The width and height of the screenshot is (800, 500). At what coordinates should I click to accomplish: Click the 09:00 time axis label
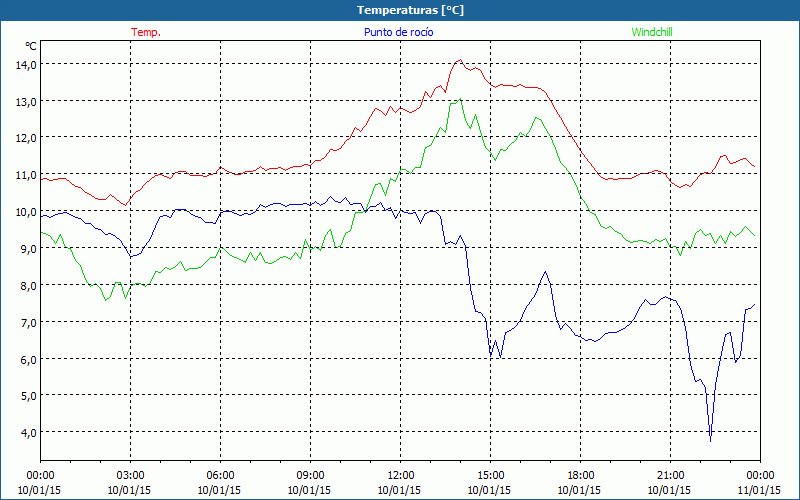[310, 476]
